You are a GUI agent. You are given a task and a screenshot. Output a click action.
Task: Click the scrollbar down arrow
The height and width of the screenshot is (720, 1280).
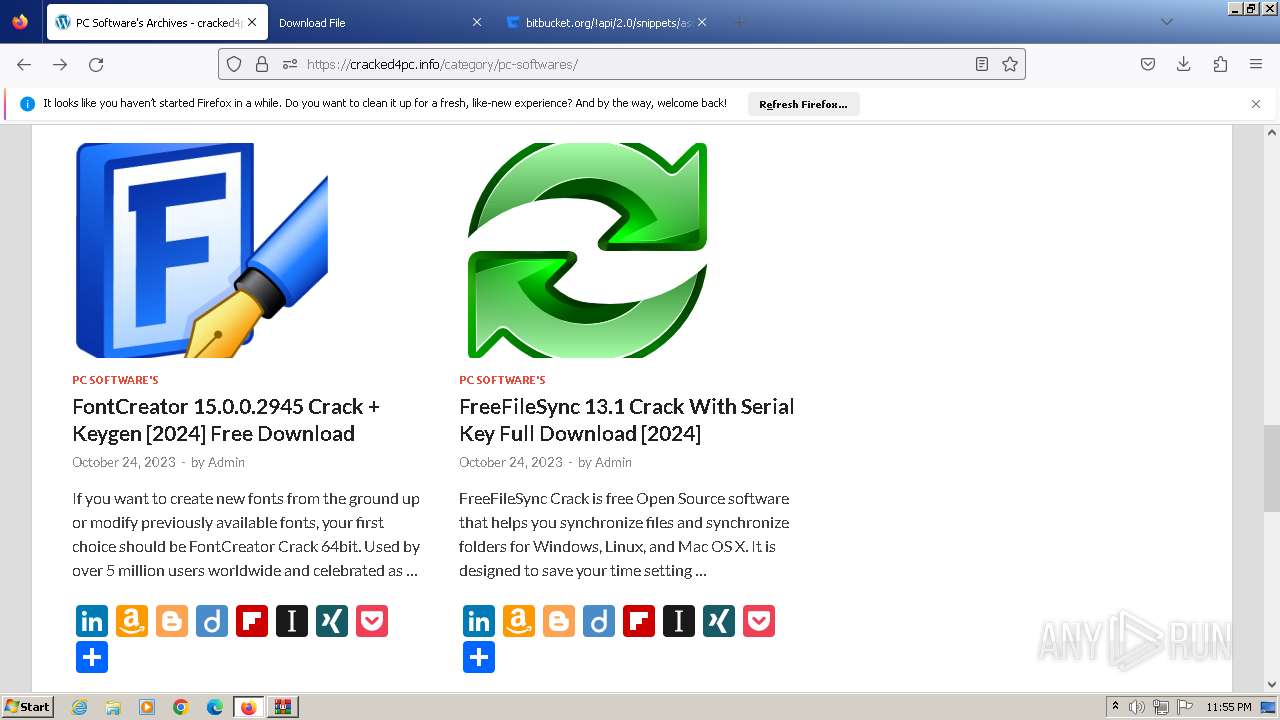[x=1272, y=684]
